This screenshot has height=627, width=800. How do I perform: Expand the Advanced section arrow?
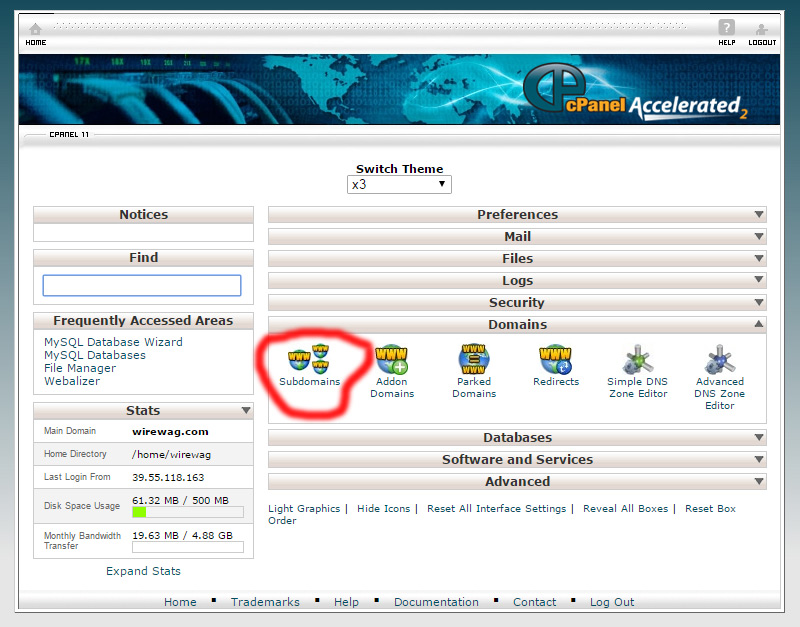[759, 481]
